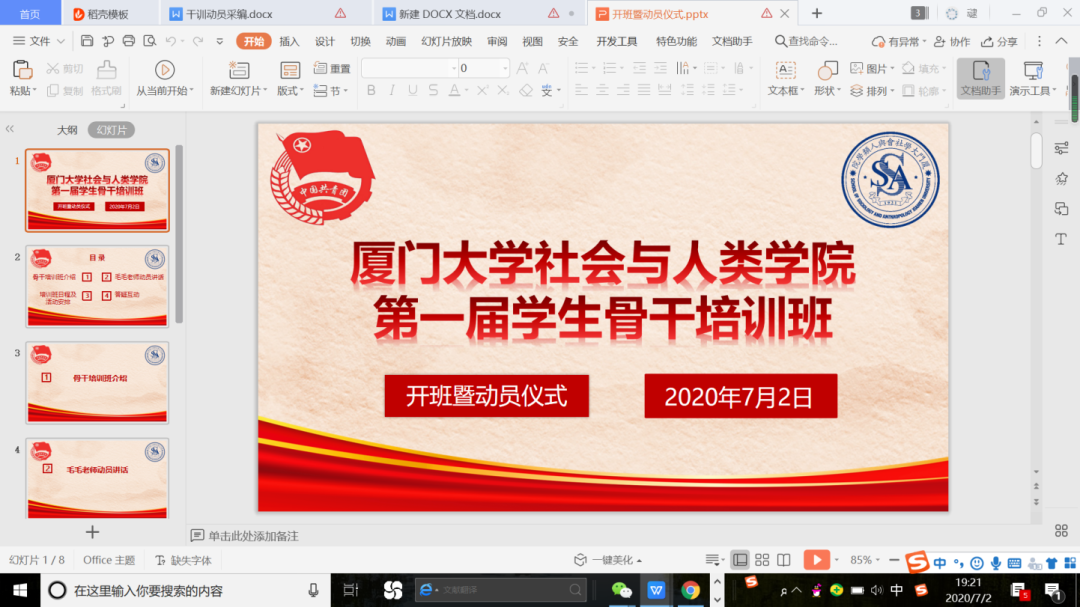The height and width of the screenshot is (607, 1080).
Task: Click the Paste (粘贴) icon
Action: point(21,70)
